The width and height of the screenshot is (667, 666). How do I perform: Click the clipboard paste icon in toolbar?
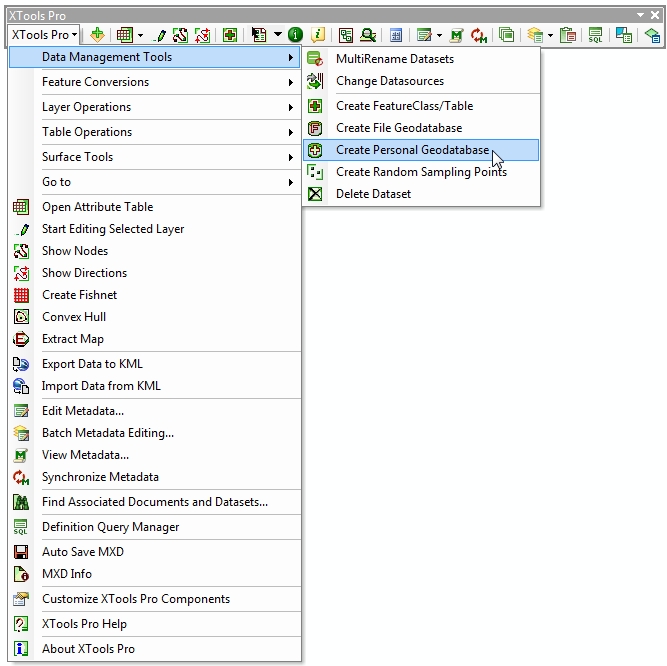568,35
